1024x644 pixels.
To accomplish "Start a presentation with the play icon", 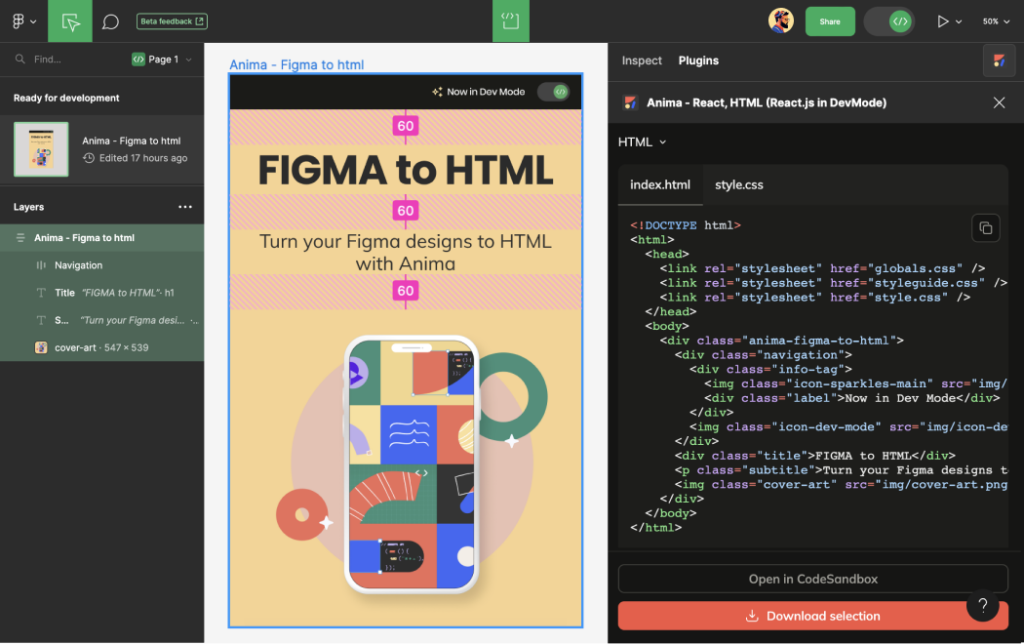I will coord(941,20).
